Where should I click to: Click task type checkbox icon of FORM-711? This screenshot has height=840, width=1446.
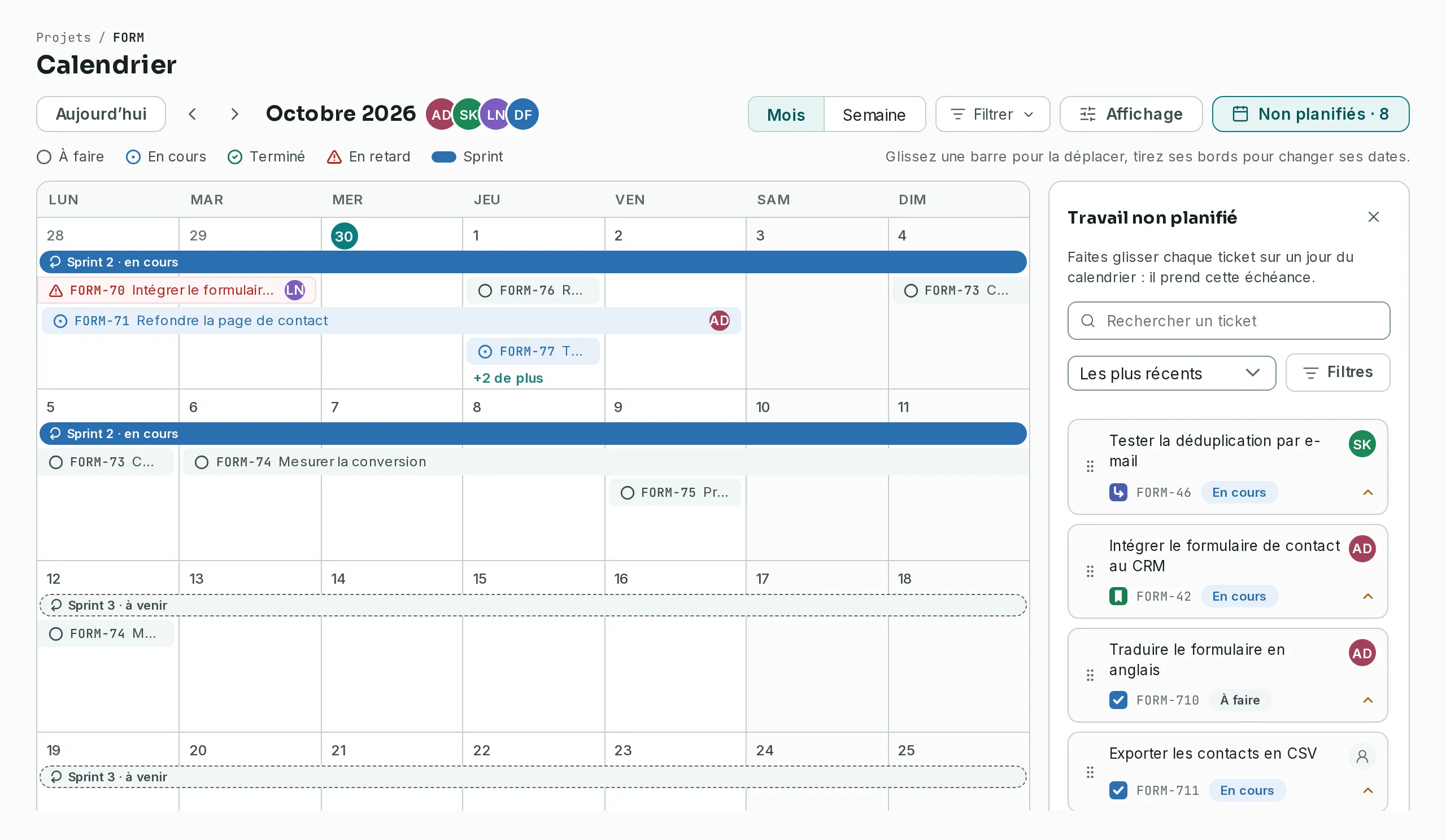click(x=1118, y=790)
